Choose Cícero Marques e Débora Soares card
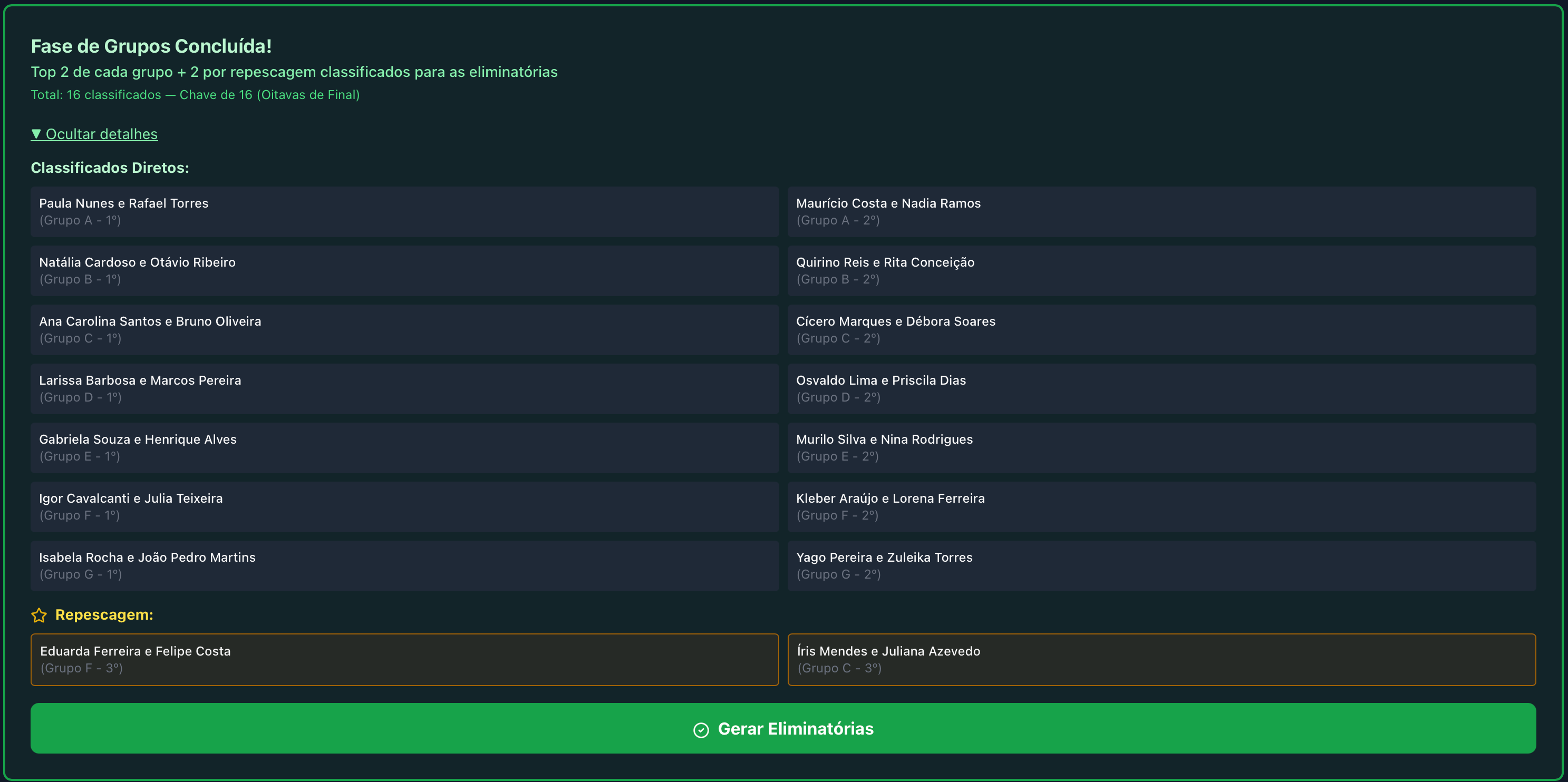The width and height of the screenshot is (1568, 782). tap(1161, 330)
